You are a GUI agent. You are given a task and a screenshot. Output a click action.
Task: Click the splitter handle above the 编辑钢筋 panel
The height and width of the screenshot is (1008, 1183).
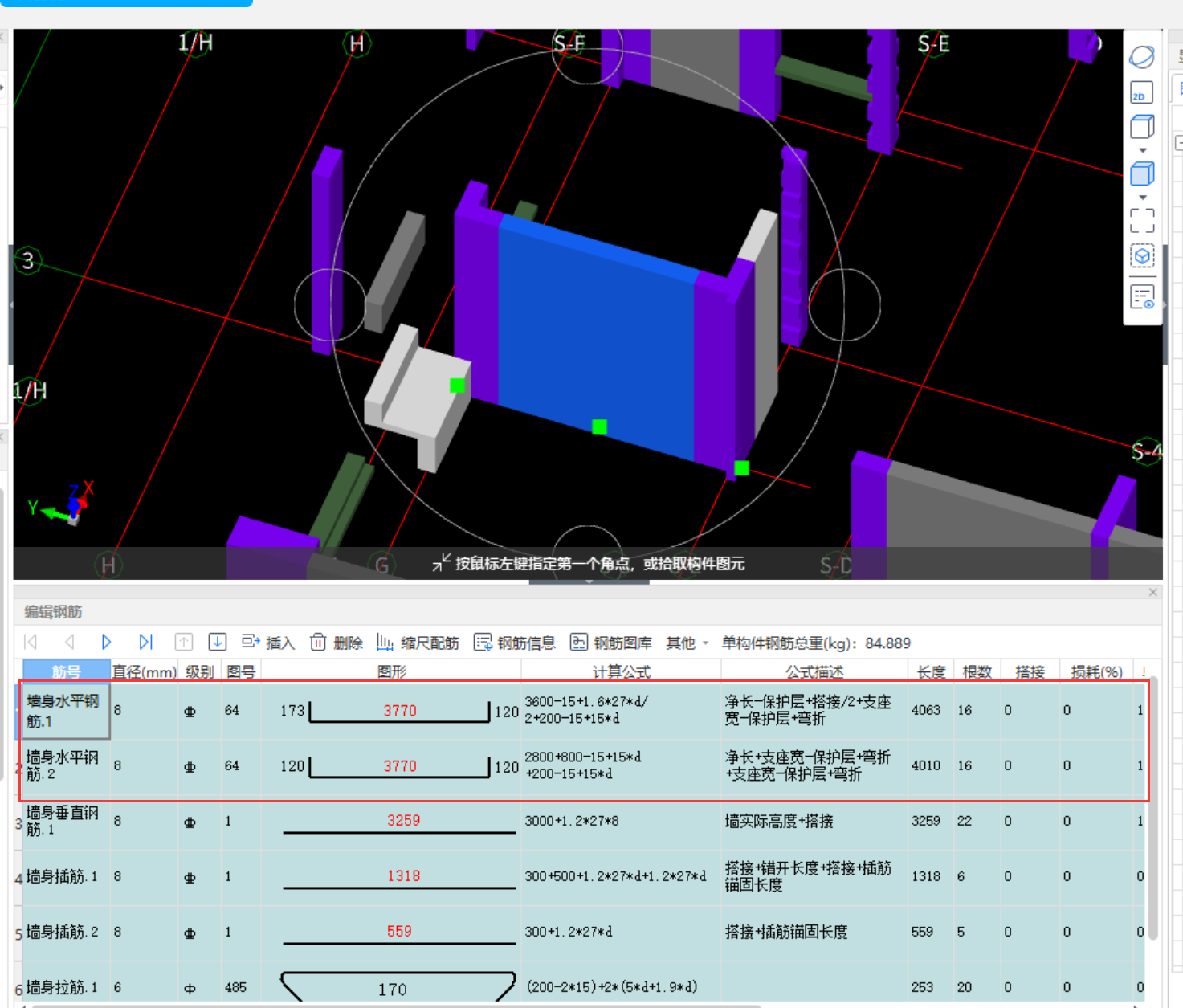click(589, 582)
